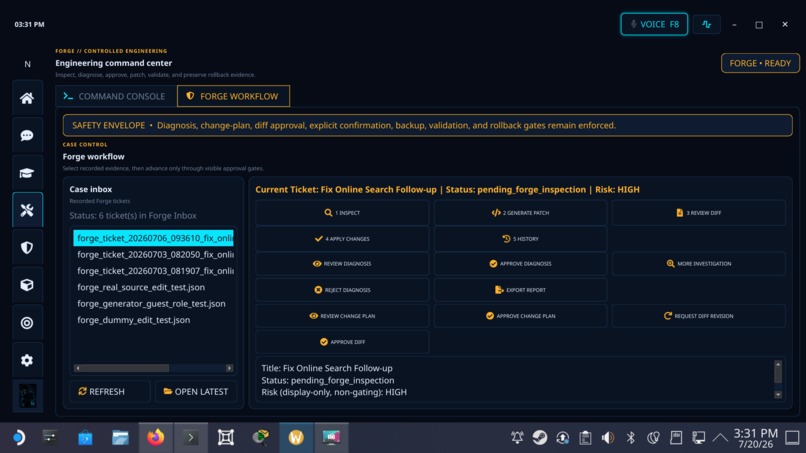The width and height of the screenshot is (806, 453).
Task: Select forge_generator_guest_role_test.json
Action: tap(153, 303)
